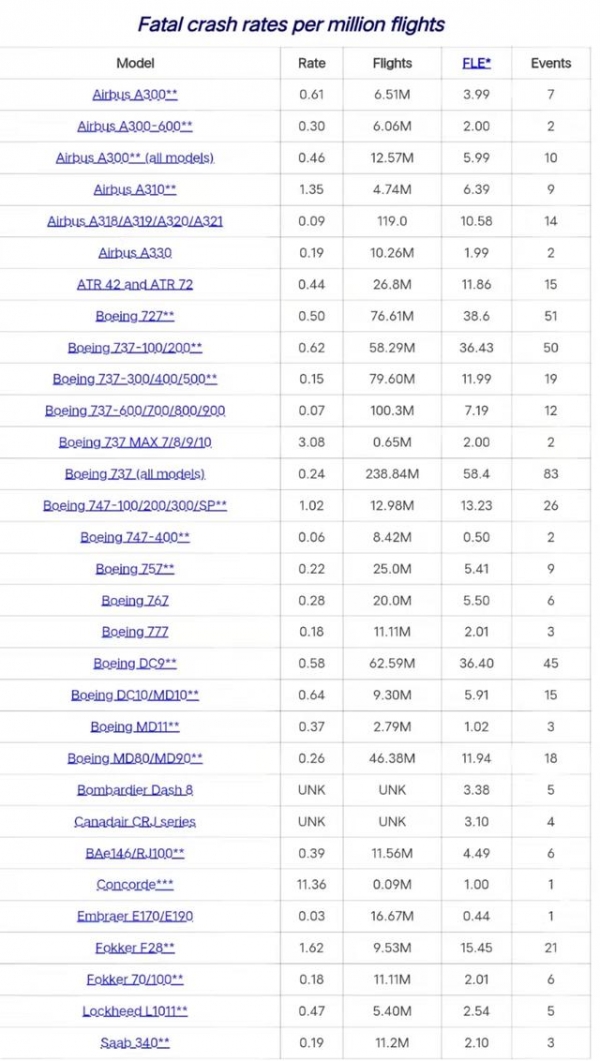Viewport: 600px width, 1061px height.
Task: Open the Boeing 747-100/200/300/SP** link
Action: point(135,505)
